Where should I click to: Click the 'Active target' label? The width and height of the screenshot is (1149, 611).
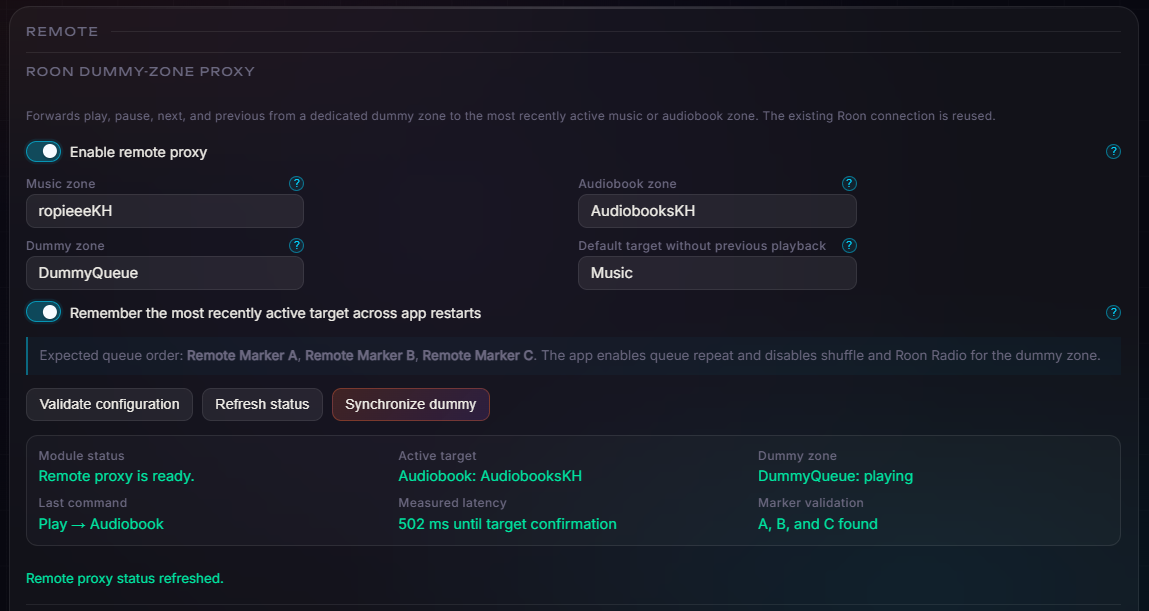(x=437, y=456)
